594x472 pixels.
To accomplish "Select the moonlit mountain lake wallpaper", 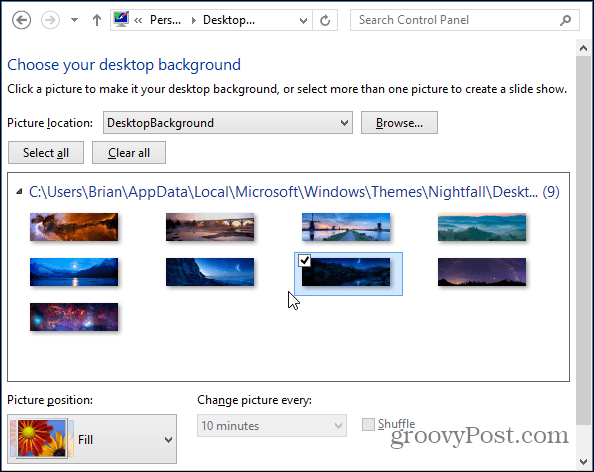I will coord(74,272).
